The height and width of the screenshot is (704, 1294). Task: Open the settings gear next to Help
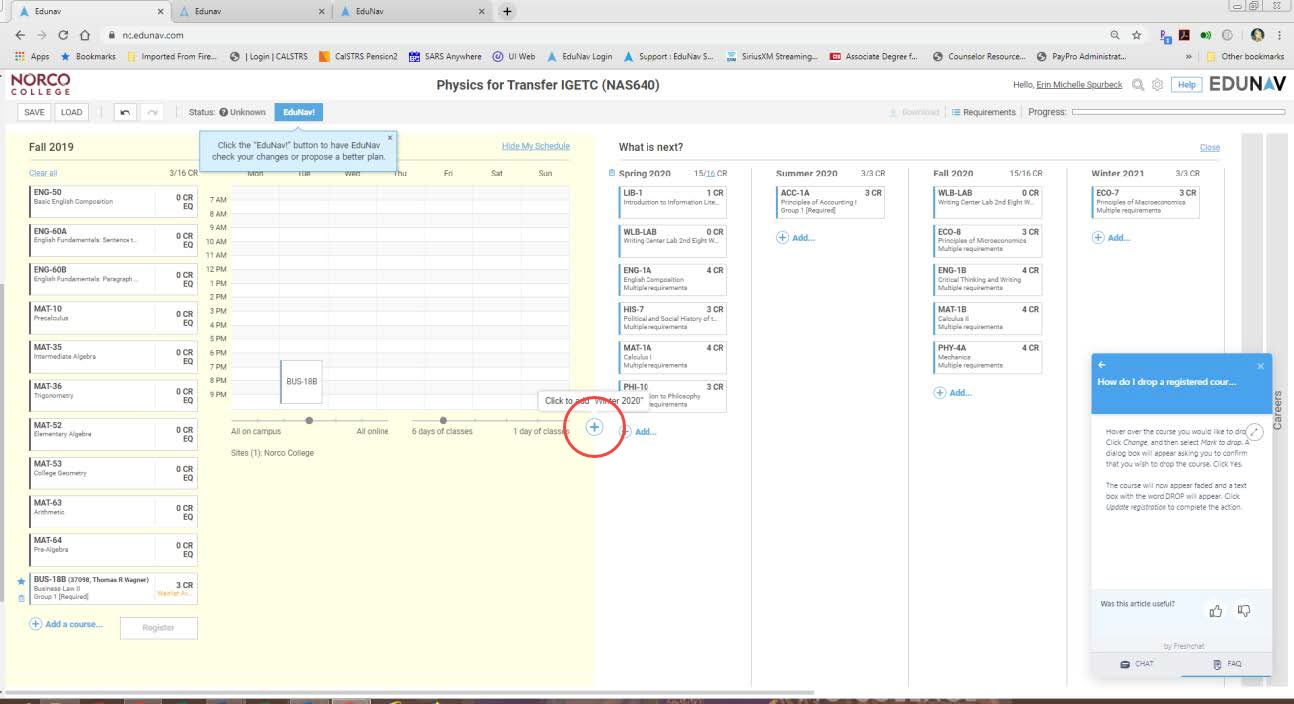[x=1158, y=85]
